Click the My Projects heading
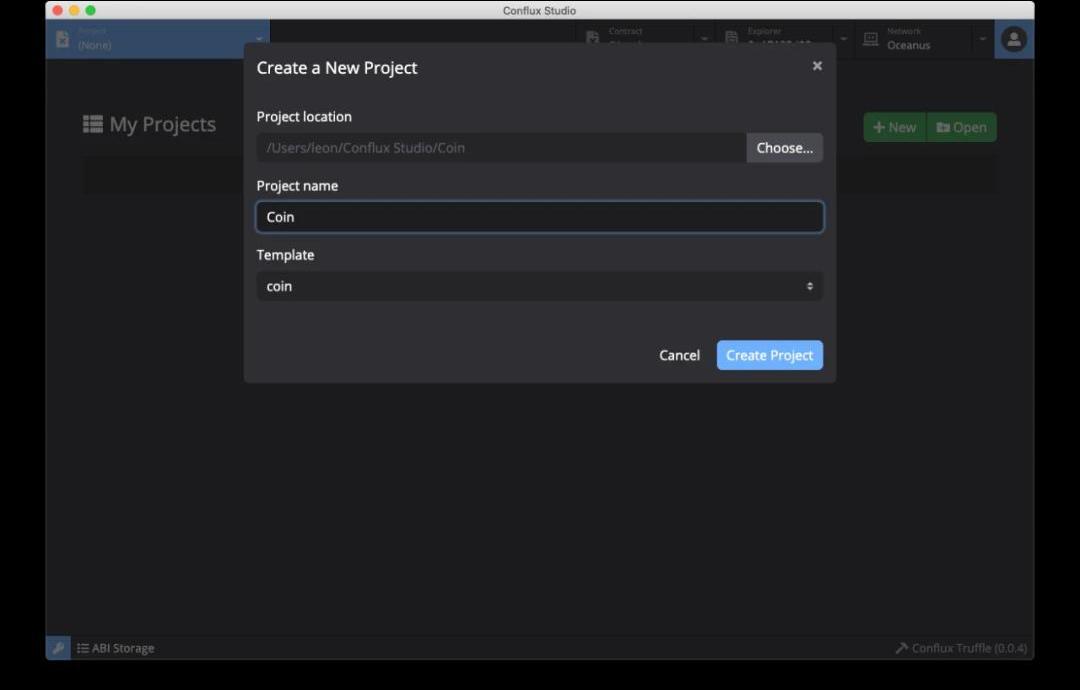 tap(163, 124)
